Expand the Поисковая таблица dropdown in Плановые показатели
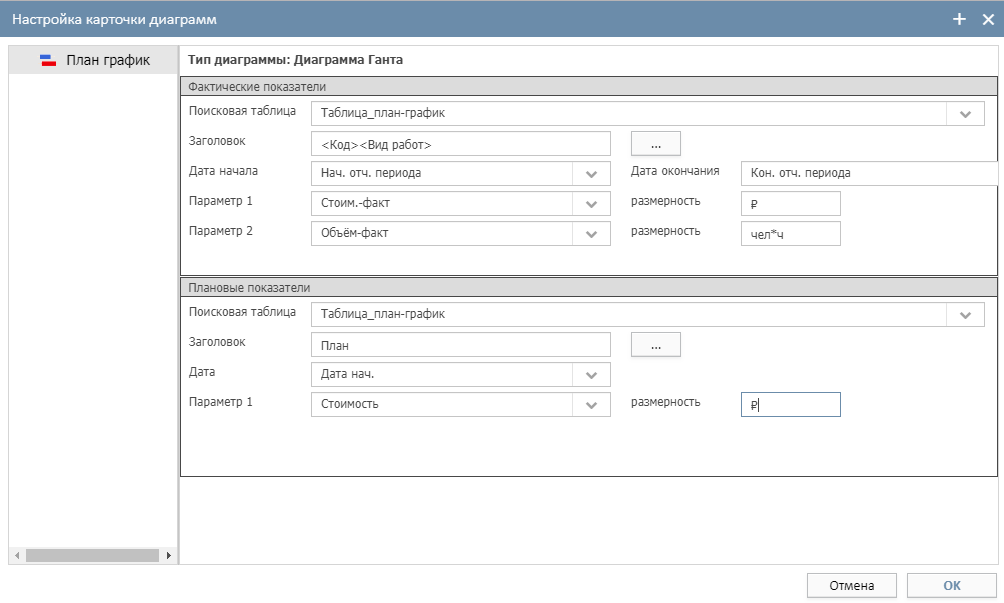Image resolution: width=1004 pixels, height=603 pixels. click(965, 315)
